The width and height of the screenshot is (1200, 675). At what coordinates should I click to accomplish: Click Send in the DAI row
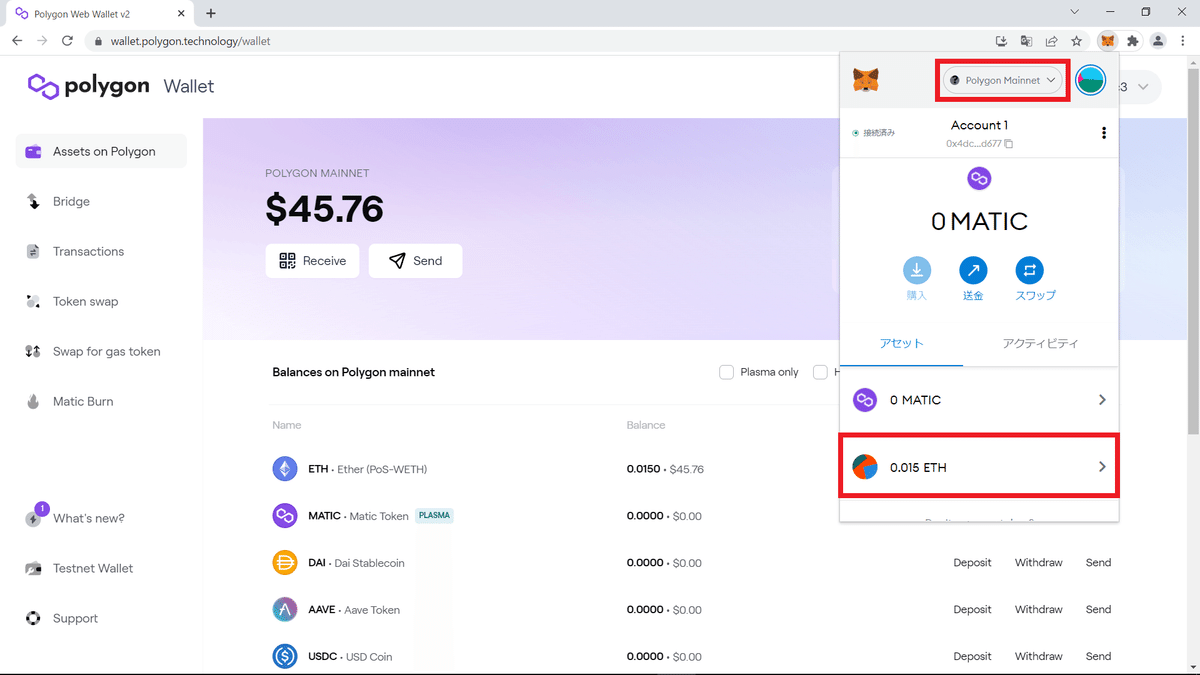point(1098,562)
